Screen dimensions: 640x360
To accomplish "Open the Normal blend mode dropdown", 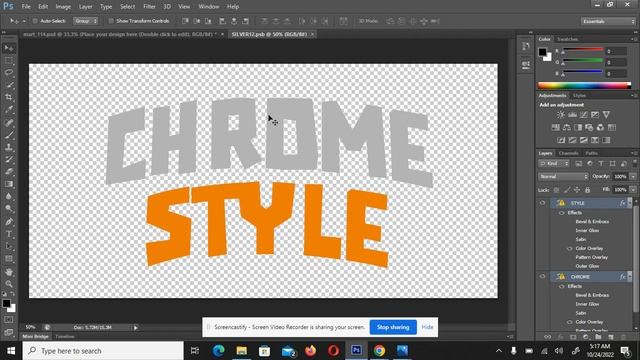I will coord(563,177).
